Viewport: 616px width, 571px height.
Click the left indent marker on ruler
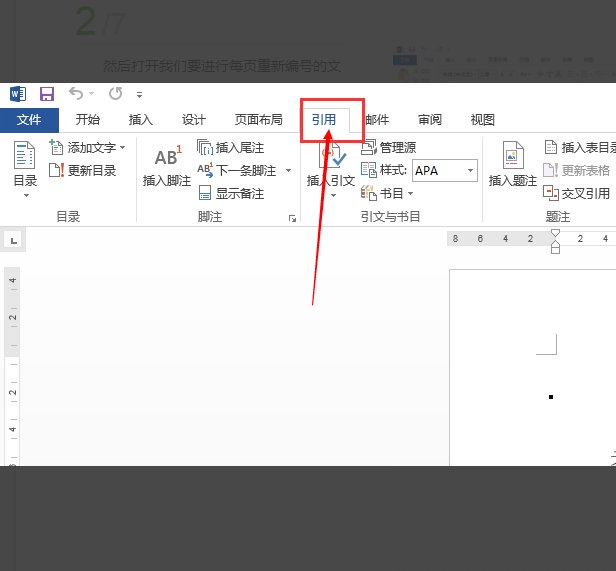[555, 249]
